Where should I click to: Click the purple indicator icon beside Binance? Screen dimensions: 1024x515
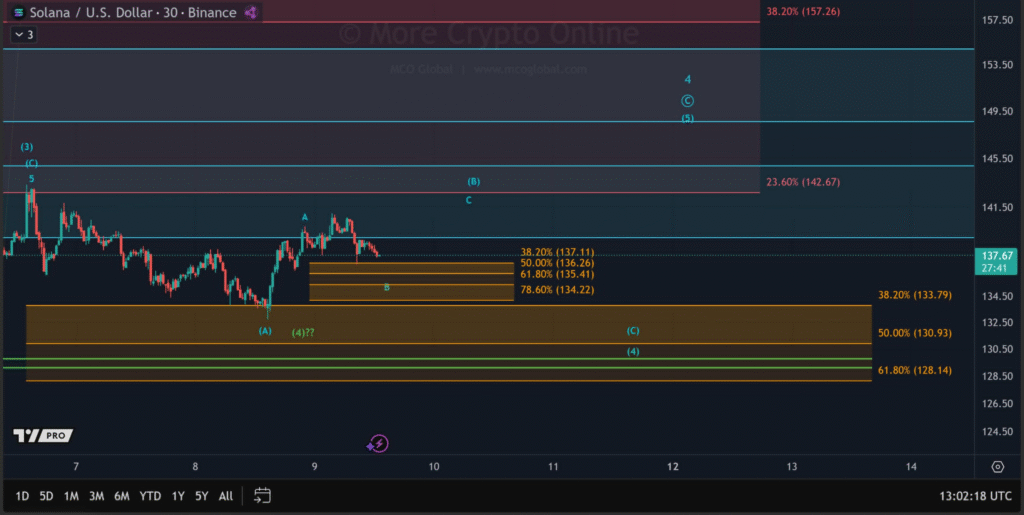251,12
